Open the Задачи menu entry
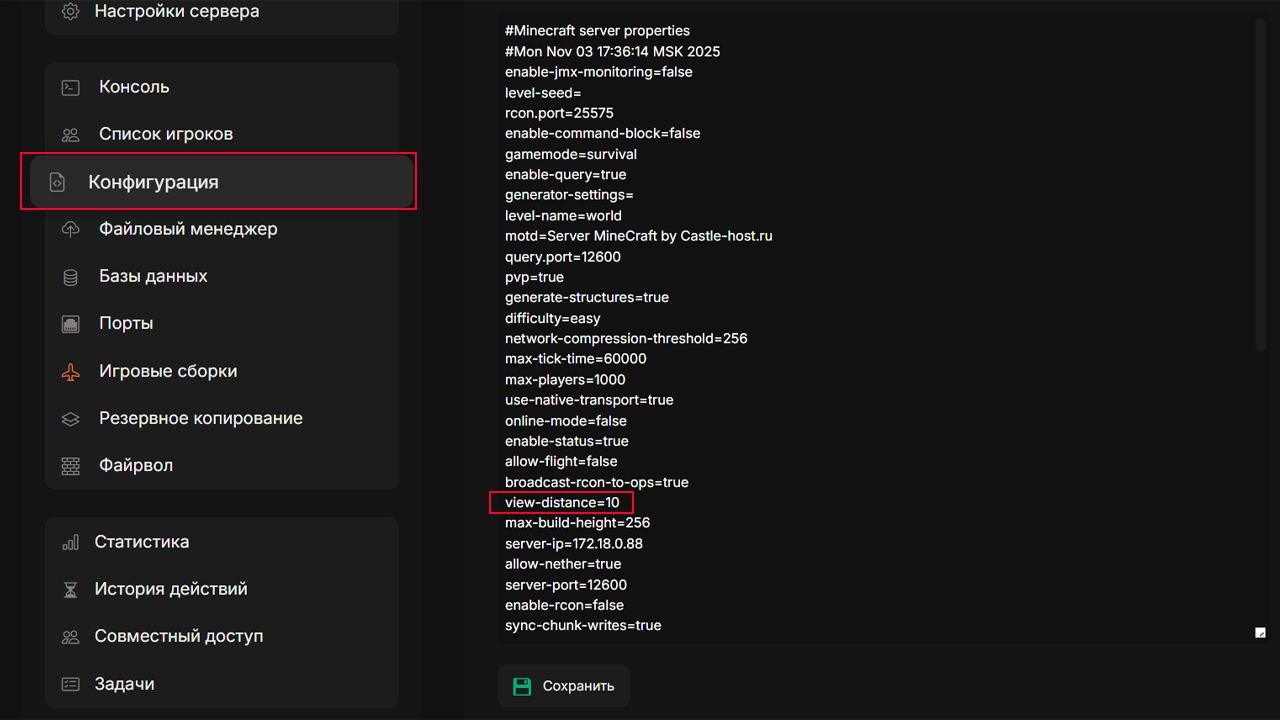 point(124,684)
